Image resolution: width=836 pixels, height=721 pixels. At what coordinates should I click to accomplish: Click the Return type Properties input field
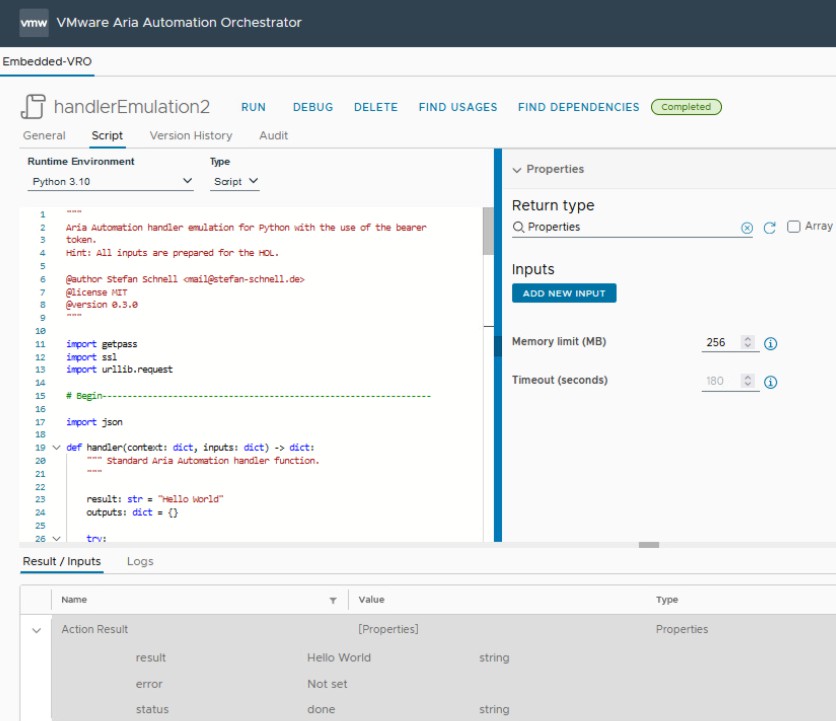632,227
